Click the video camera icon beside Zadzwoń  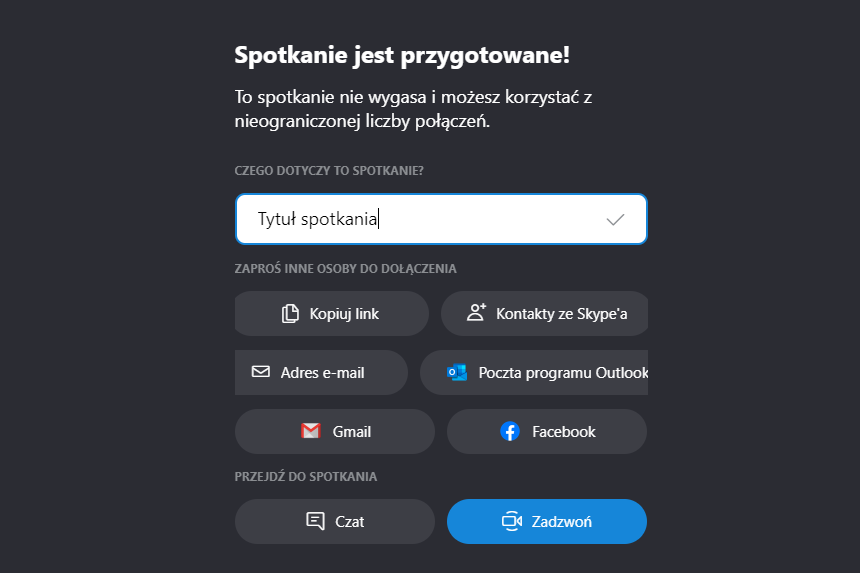[x=512, y=521]
